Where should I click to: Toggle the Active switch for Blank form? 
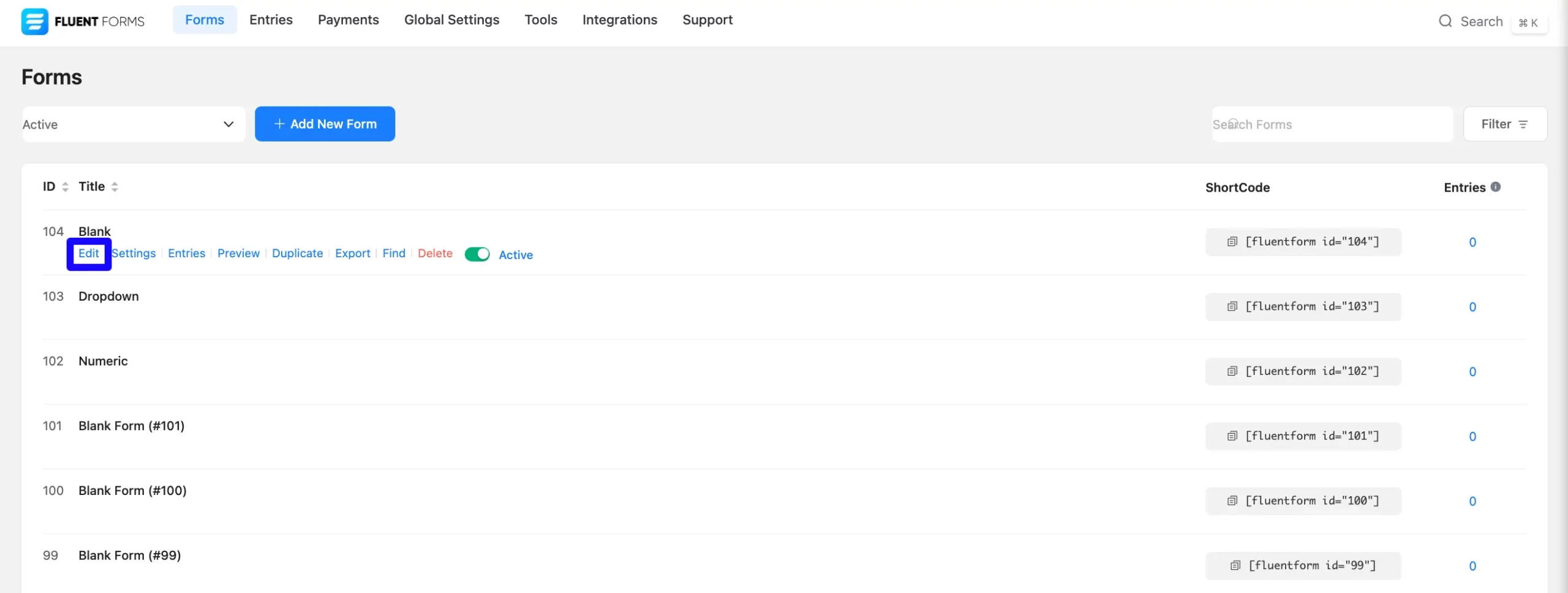coord(477,254)
